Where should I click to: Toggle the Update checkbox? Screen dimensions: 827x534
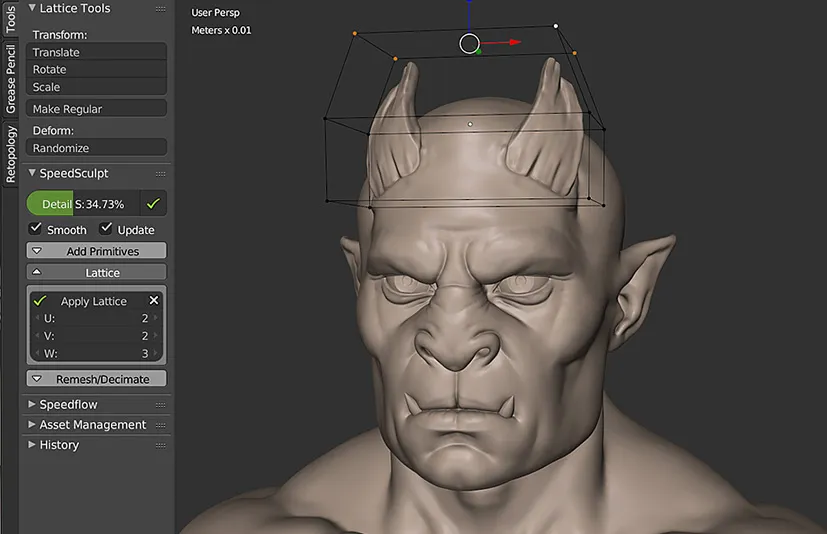[105, 228]
